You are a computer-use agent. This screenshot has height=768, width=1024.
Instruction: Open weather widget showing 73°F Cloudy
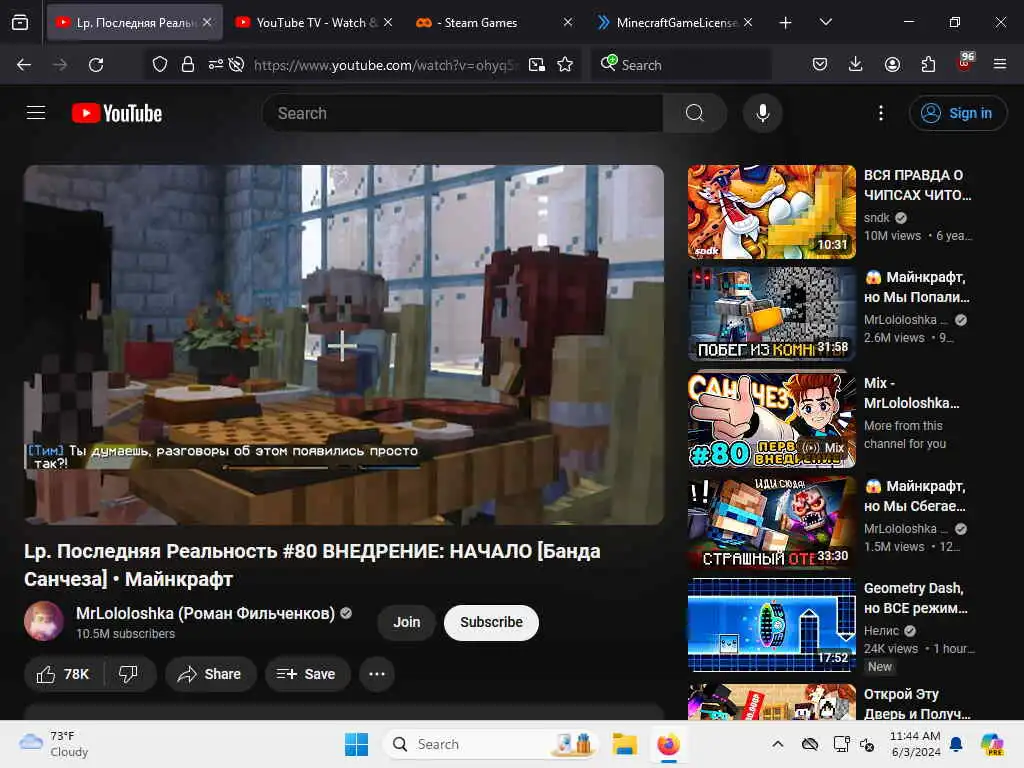[x=54, y=744]
